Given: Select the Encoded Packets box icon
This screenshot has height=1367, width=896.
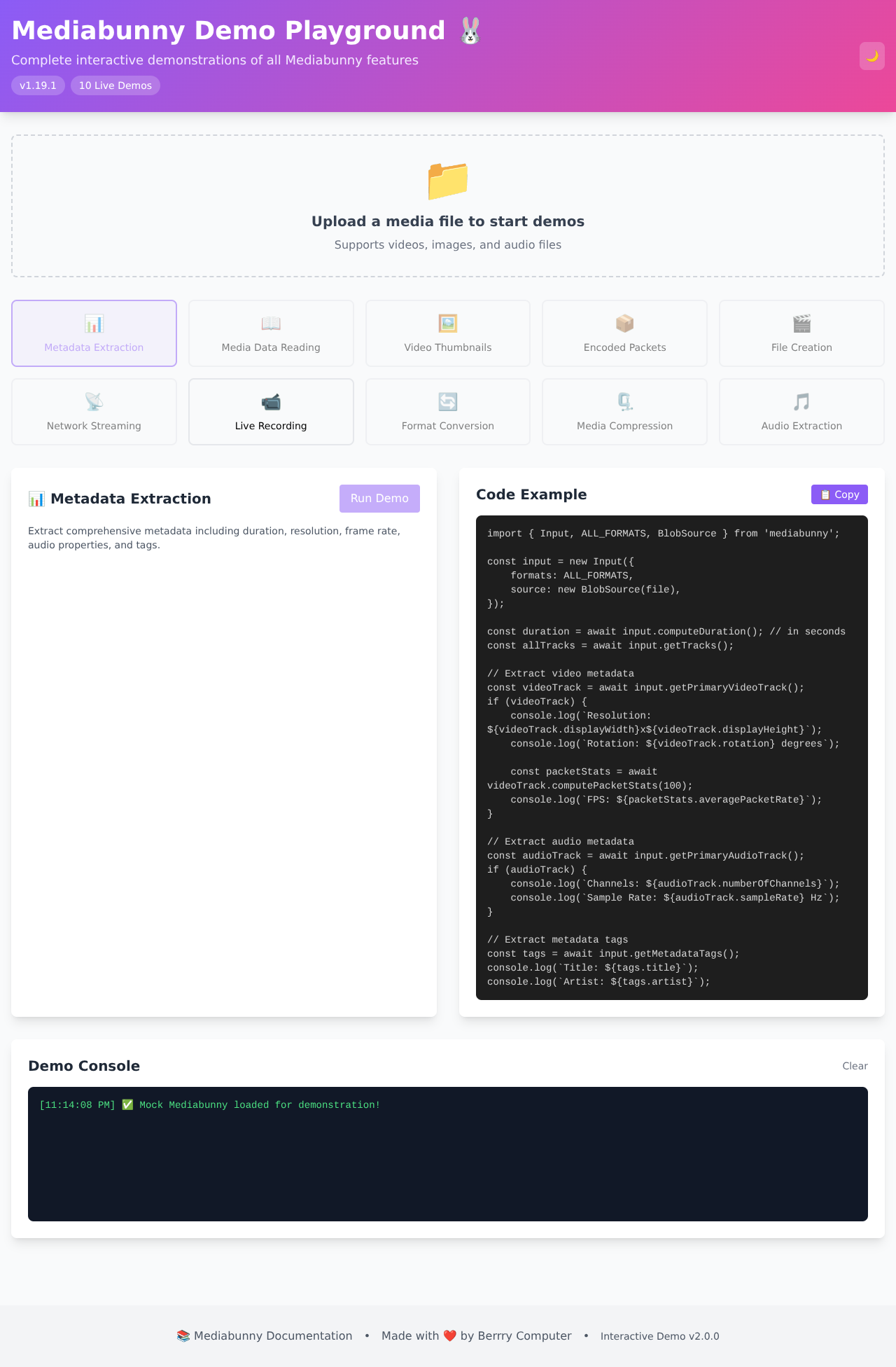Looking at the screenshot, I should pyautogui.click(x=625, y=324).
